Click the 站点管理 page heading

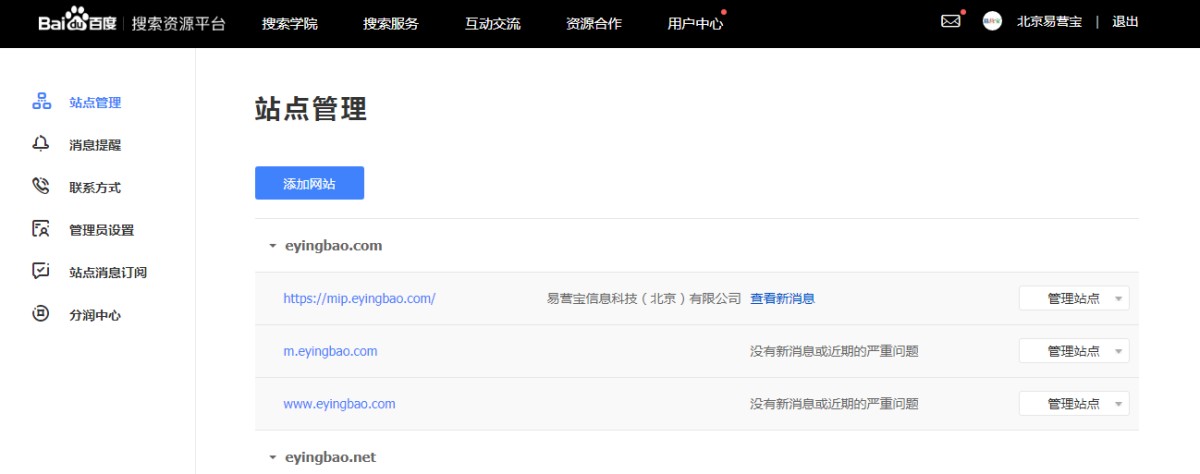coord(311,109)
